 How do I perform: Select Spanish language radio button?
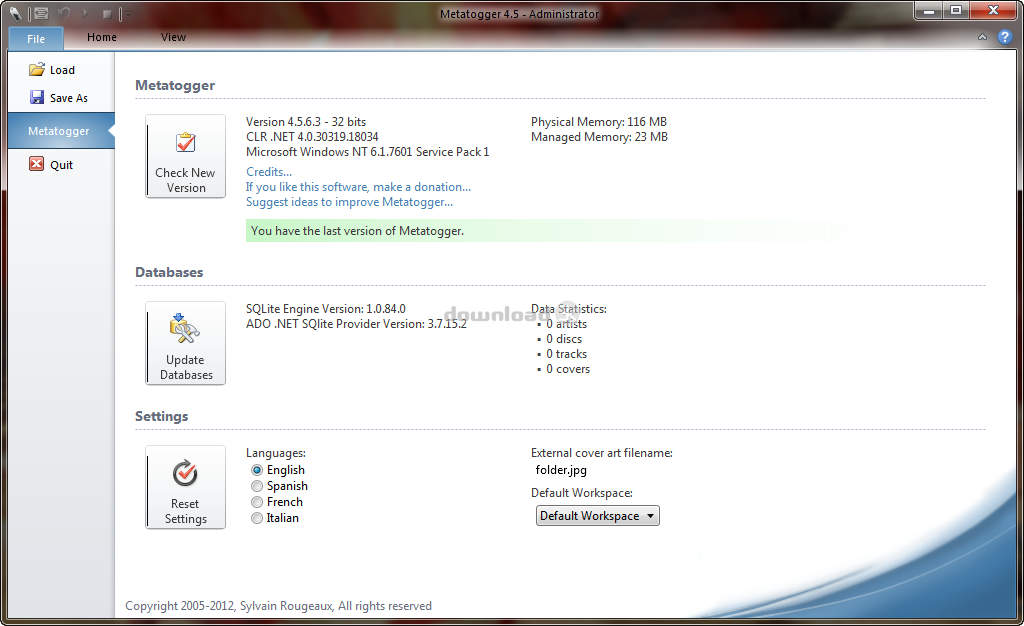[257, 486]
